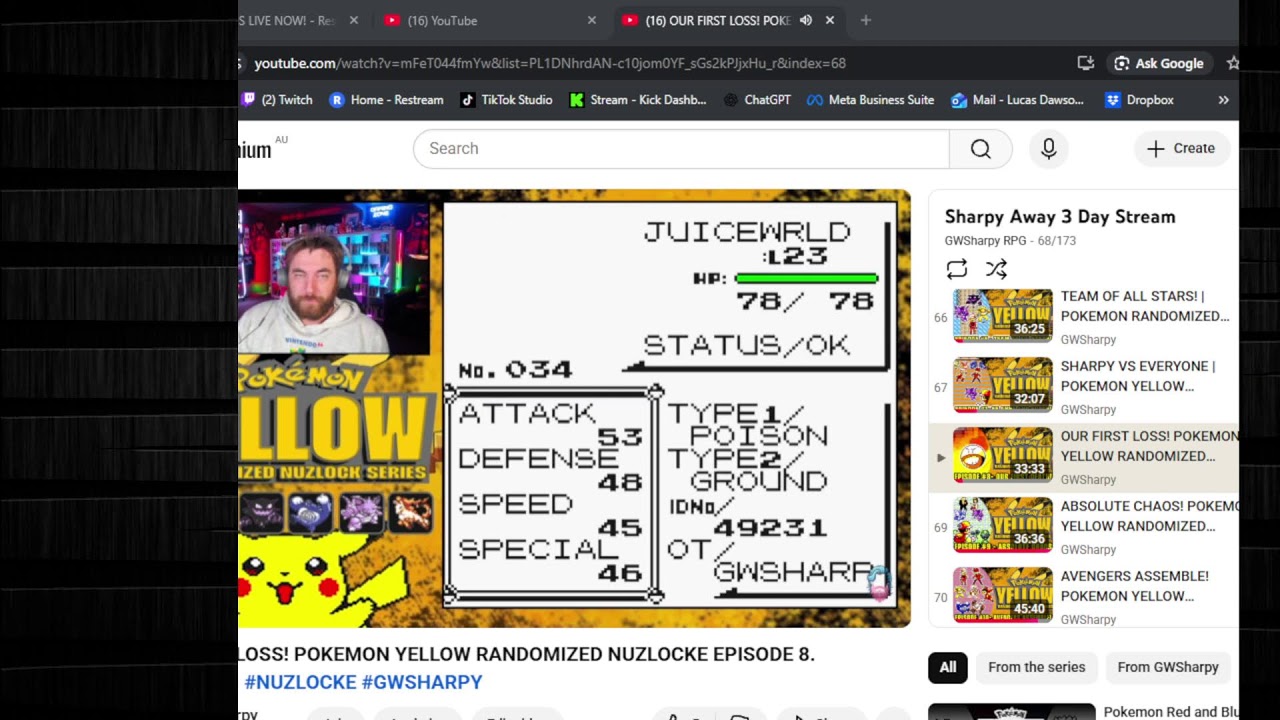Switch to the (16) YouTube tab

pos(489,20)
